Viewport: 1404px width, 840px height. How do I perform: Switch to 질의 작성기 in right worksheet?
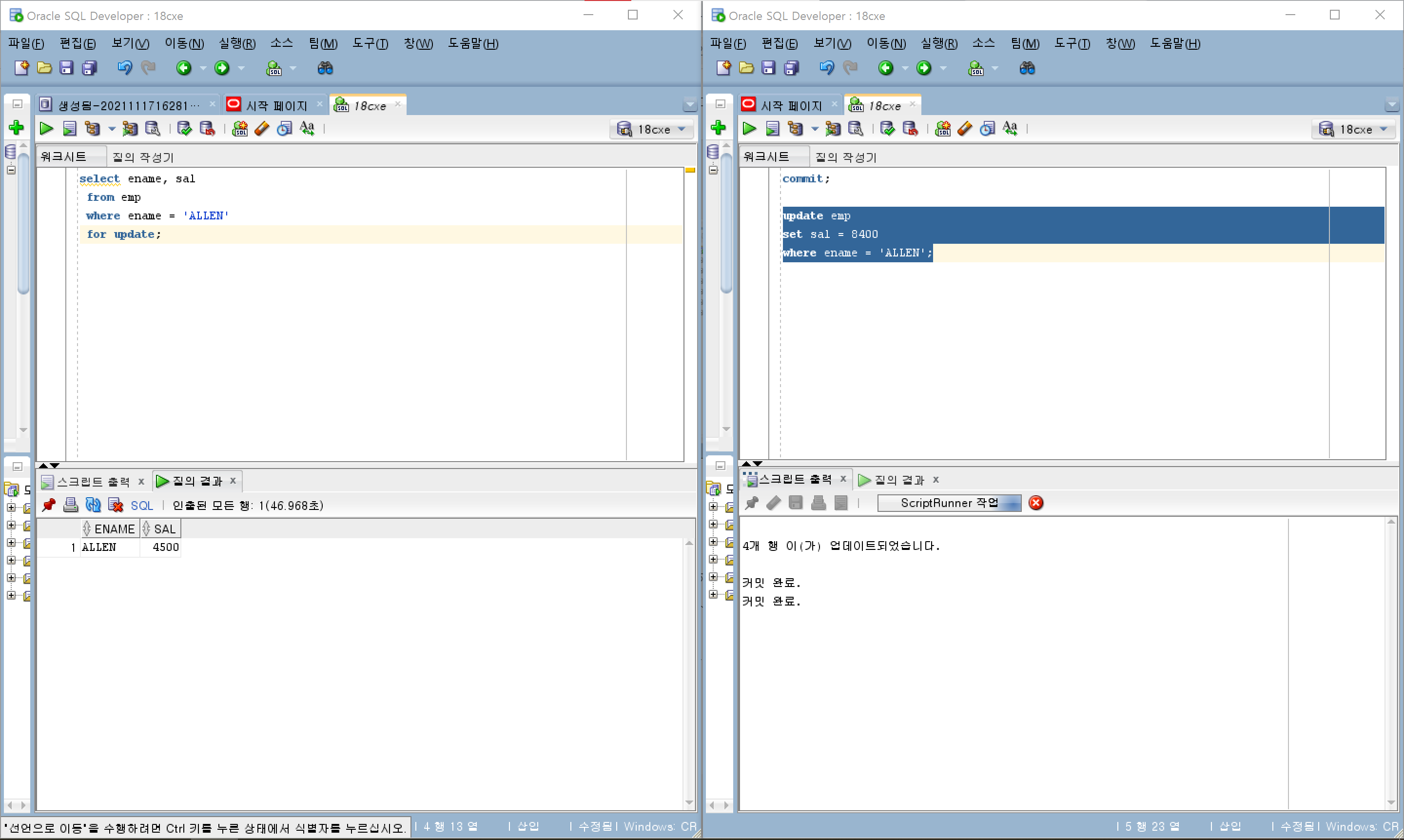(845, 157)
